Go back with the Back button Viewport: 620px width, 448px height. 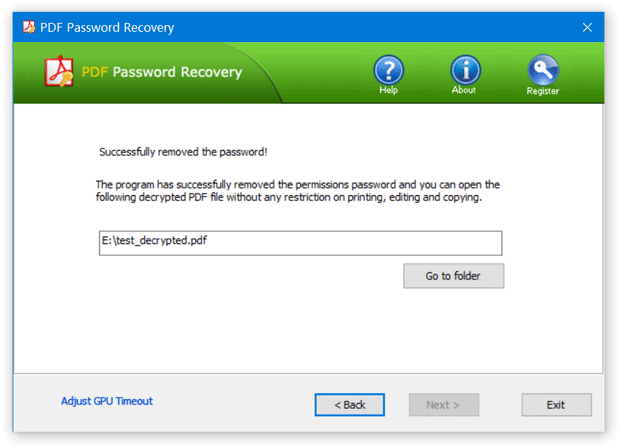click(x=349, y=405)
